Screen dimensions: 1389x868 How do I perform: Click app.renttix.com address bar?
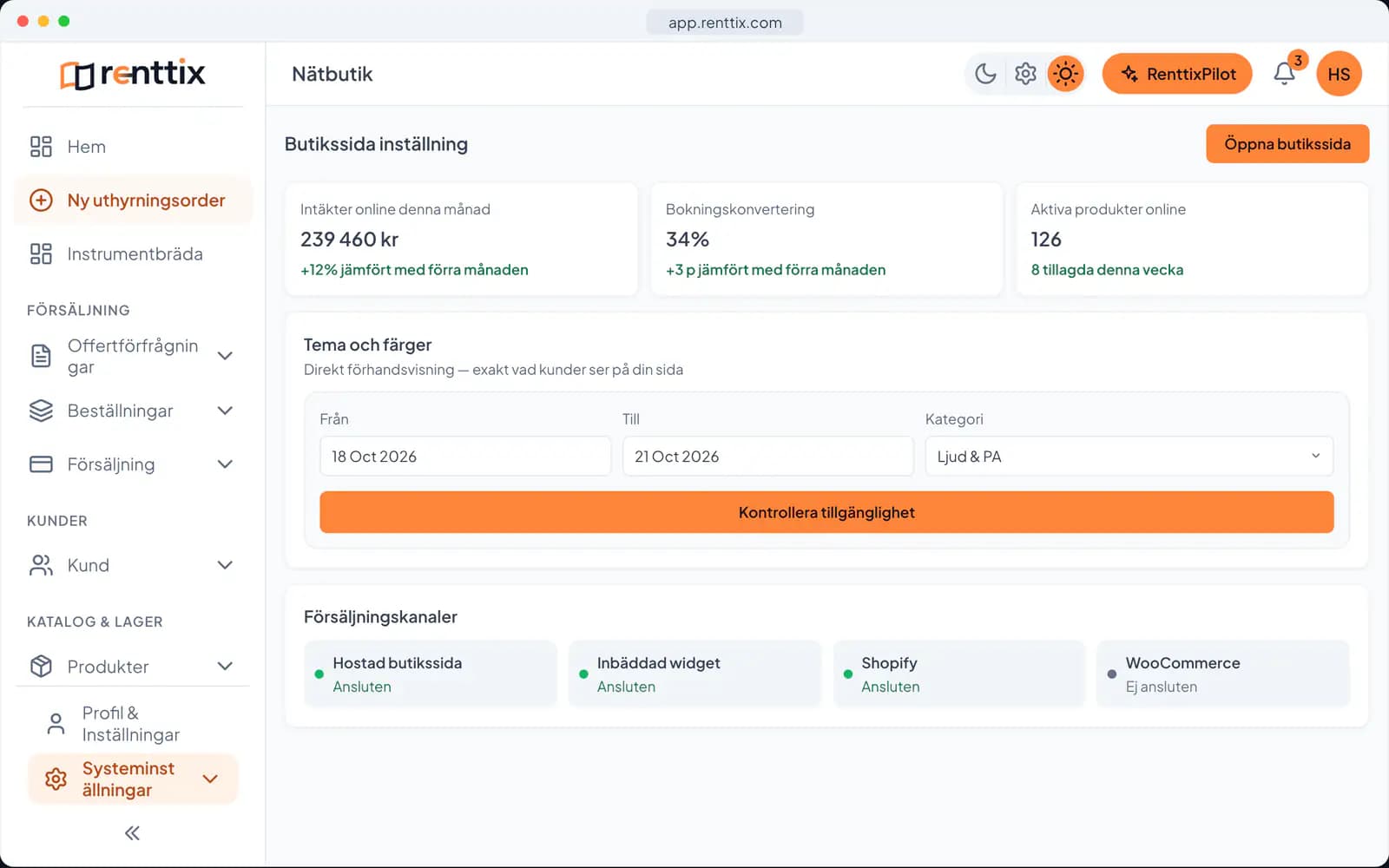pos(725,23)
